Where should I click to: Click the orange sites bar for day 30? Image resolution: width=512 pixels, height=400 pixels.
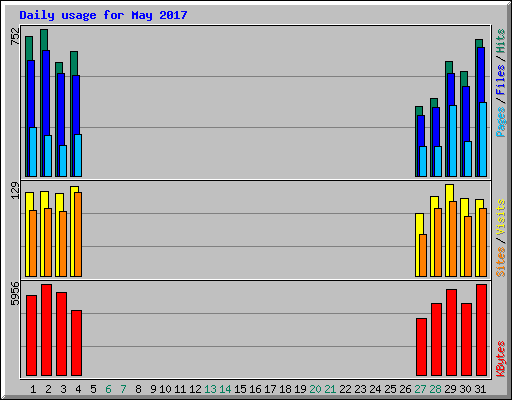(468, 246)
